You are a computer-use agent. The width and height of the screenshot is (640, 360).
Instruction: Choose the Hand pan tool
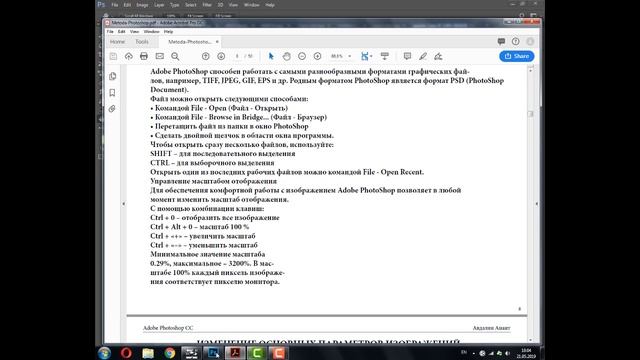(287, 56)
